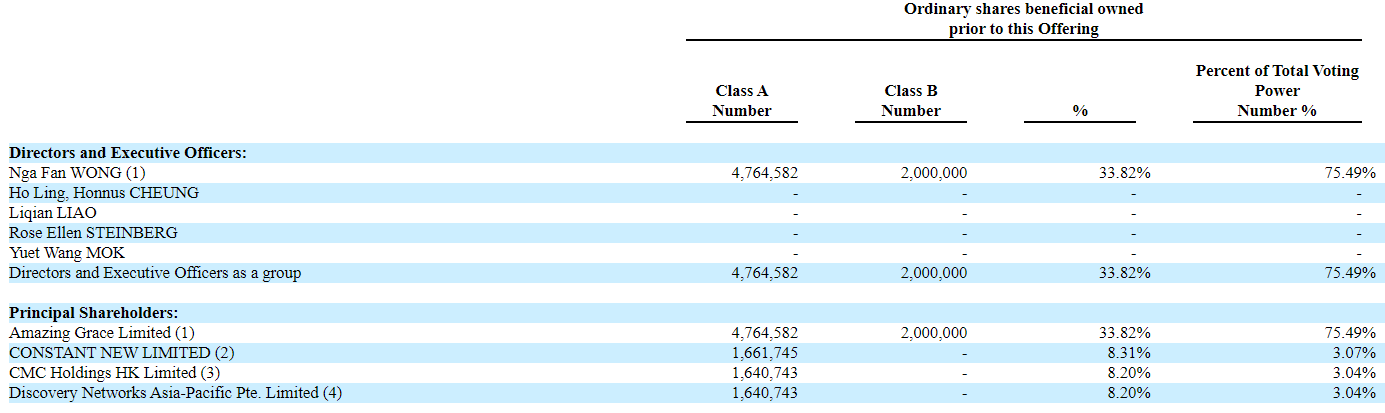Select Directors and Executive Officers as a group
Screen dimensions: 1385x413
155,273
